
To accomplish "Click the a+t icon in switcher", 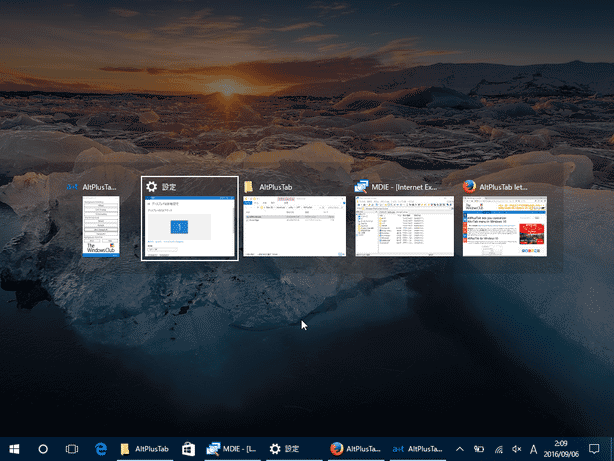I will pyautogui.click(x=72, y=187).
